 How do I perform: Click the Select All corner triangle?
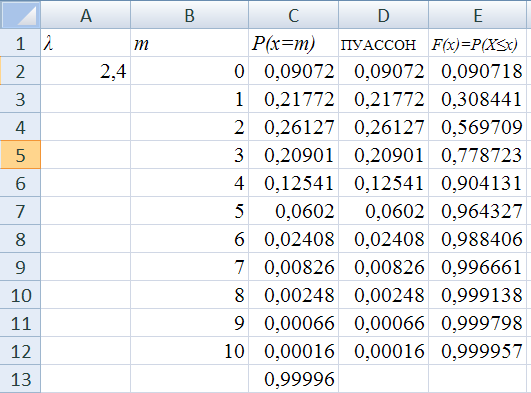(x=20, y=15)
